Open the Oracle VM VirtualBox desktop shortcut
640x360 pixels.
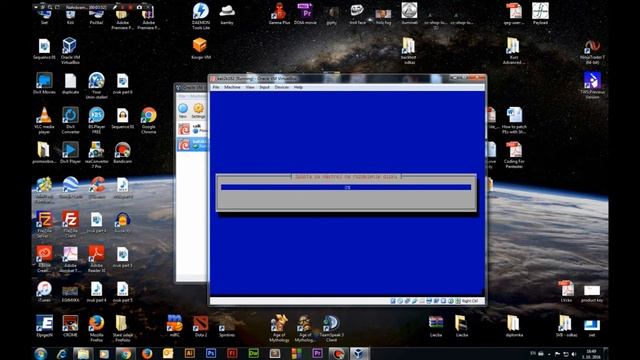[70, 50]
